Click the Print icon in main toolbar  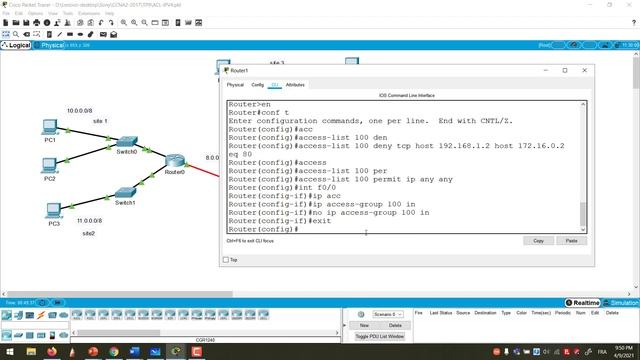[x=37, y=23]
